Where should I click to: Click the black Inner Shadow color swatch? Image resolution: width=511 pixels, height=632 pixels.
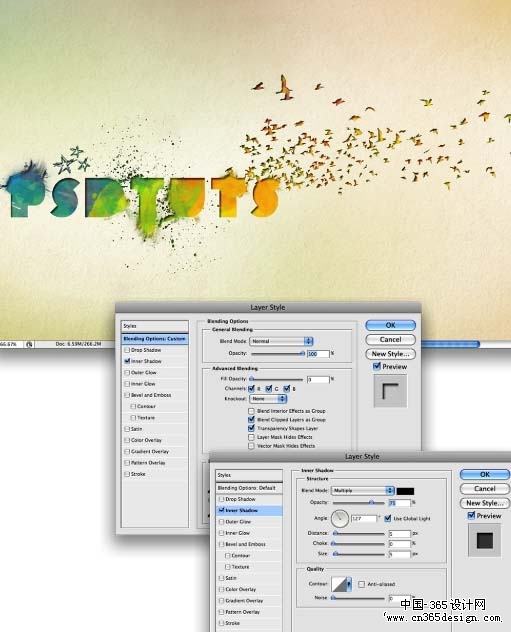[405, 491]
